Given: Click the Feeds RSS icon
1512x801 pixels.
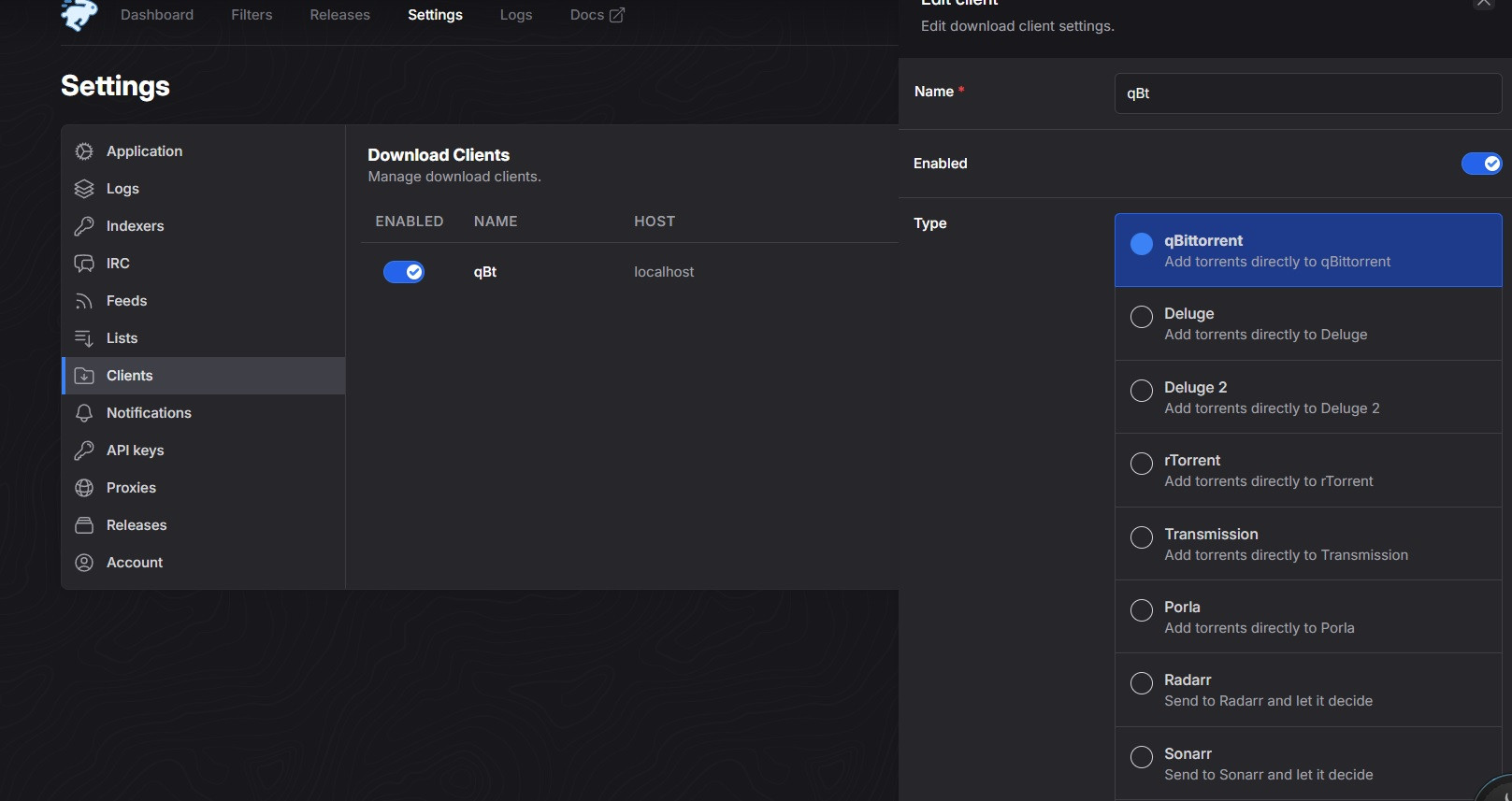Looking at the screenshot, I should click(x=84, y=301).
